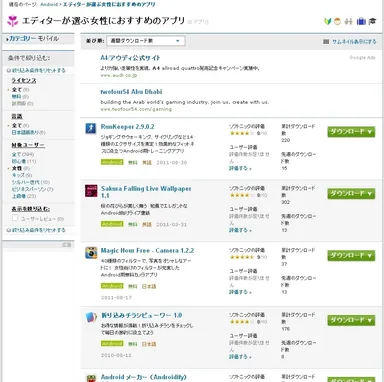Viewport: 384px width, 382px height.
Task: Click 評価する in the RunKeeper row
Action: (240, 168)
